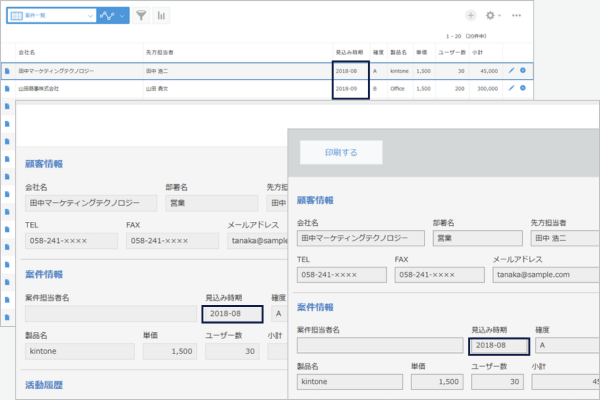Click 案件情報 heading in the detail form
Image resolution: width=600 pixels, height=400 pixels.
pyautogui.click(x=44, y=274)
